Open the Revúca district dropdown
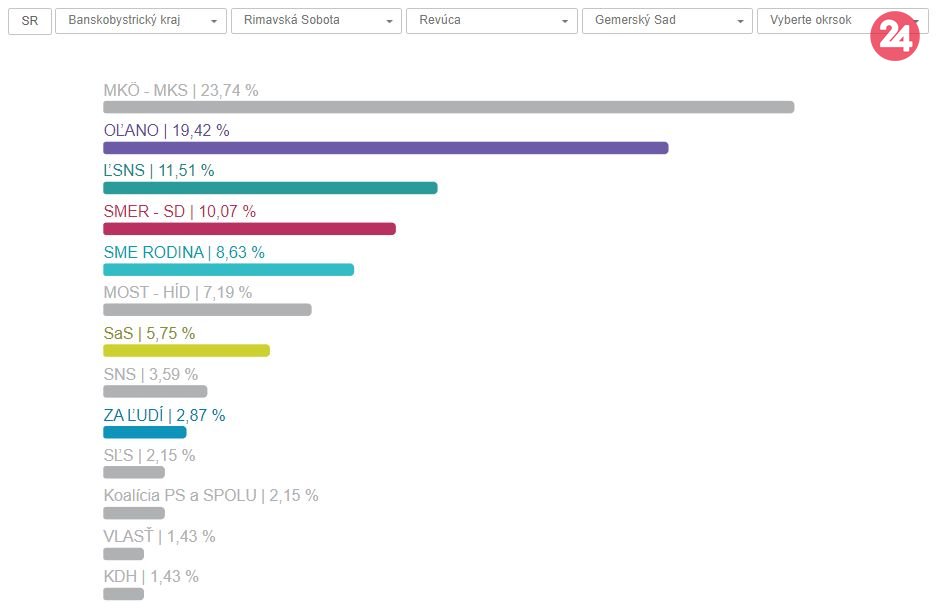This screenshot has width=938, height=615. pyautogui.click(x=492, y=21)
